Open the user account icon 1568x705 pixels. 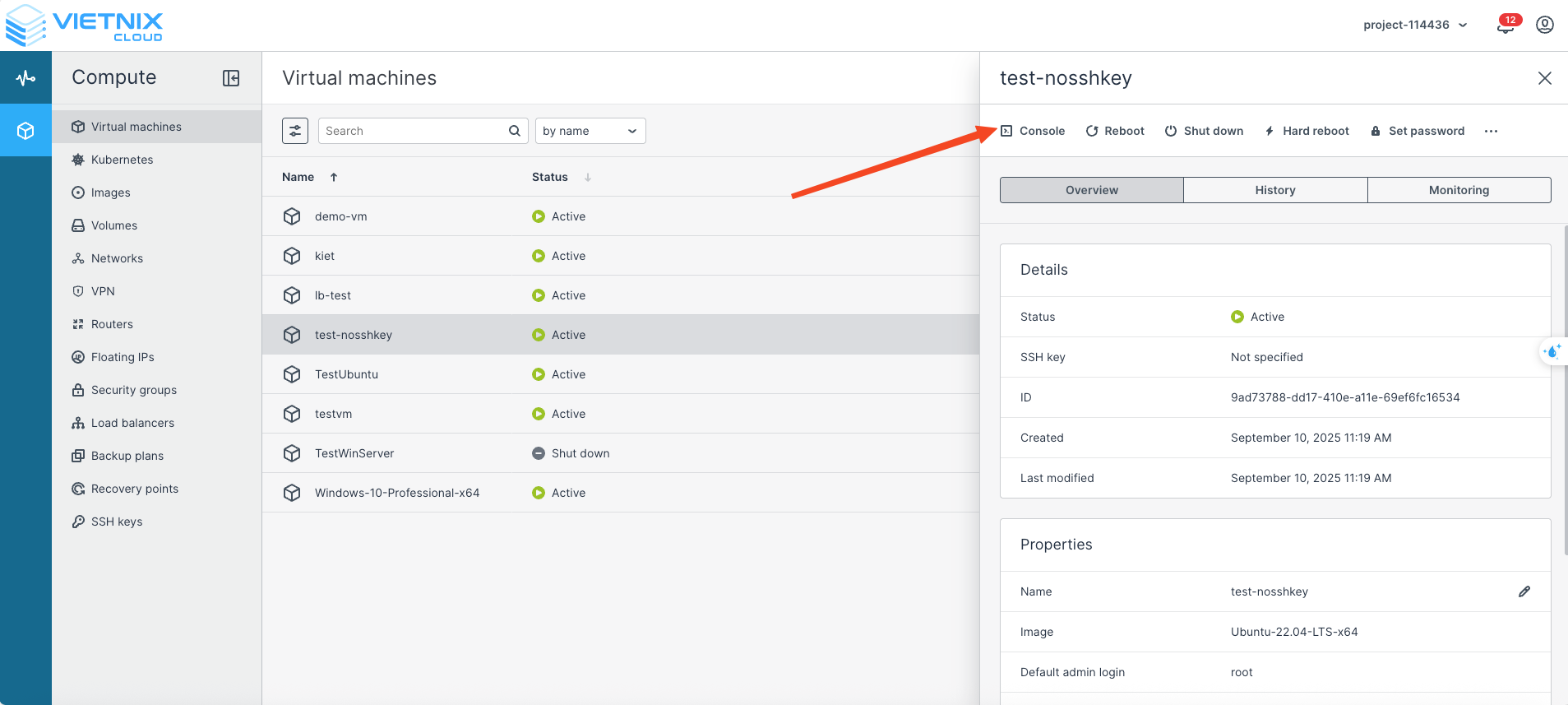[x=1544, y=25]
